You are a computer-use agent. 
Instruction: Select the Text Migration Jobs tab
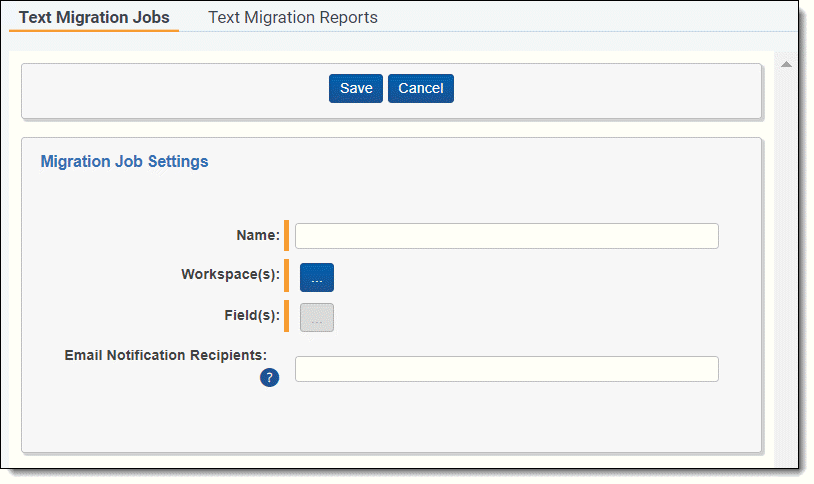(x=94, y=17)
